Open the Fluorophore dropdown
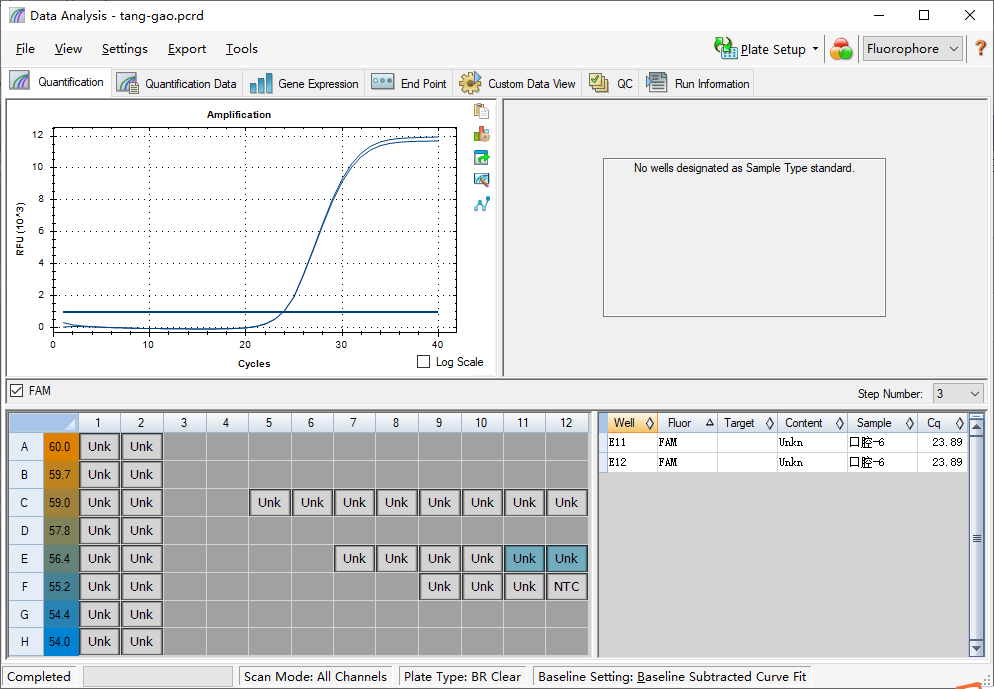This screenshot has height=689, width=994. (x=913, y=49)
